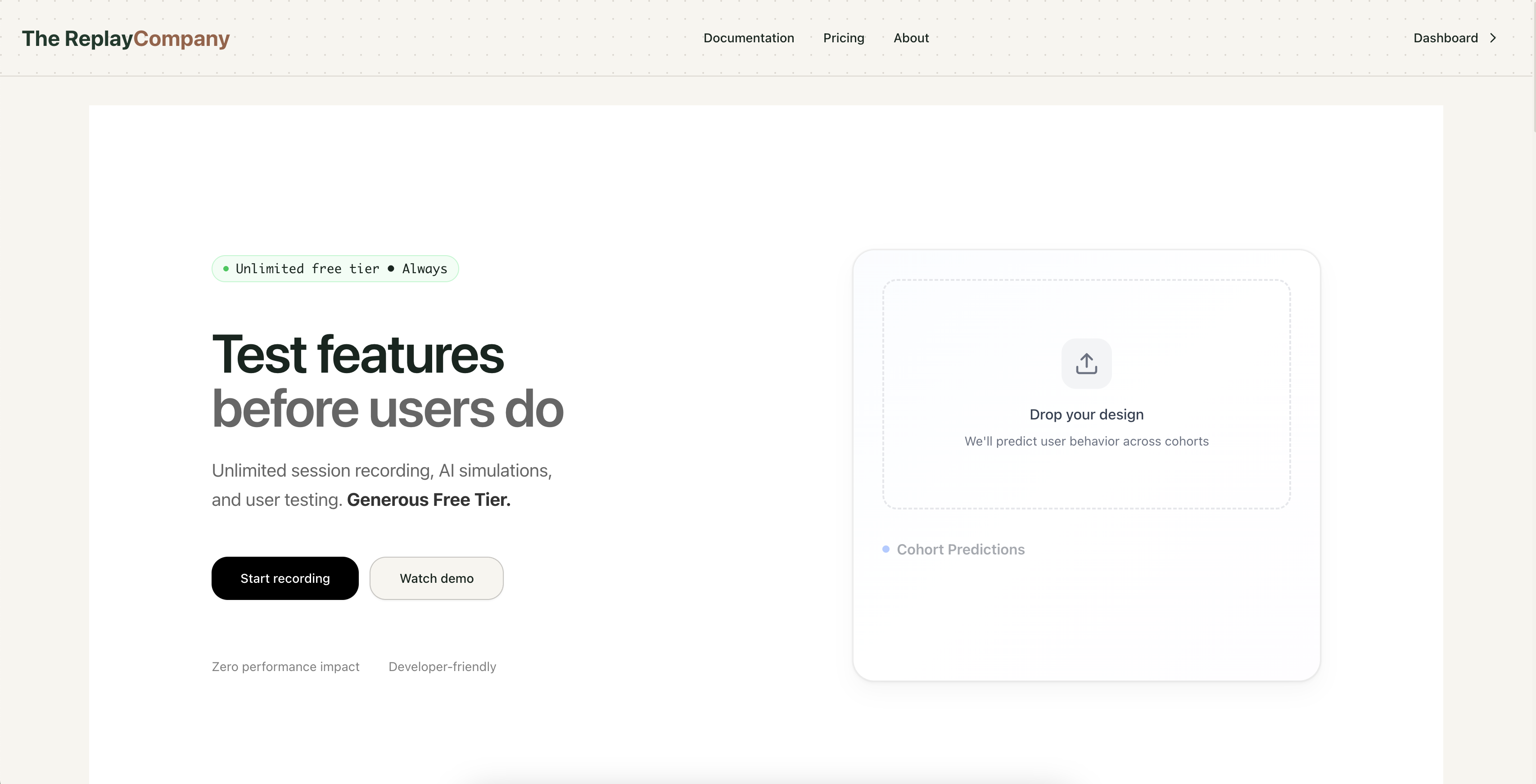Viewport: 1536px width, 784px height.
Task: Click the dashed design drop area
Action: coord(1086,394)
